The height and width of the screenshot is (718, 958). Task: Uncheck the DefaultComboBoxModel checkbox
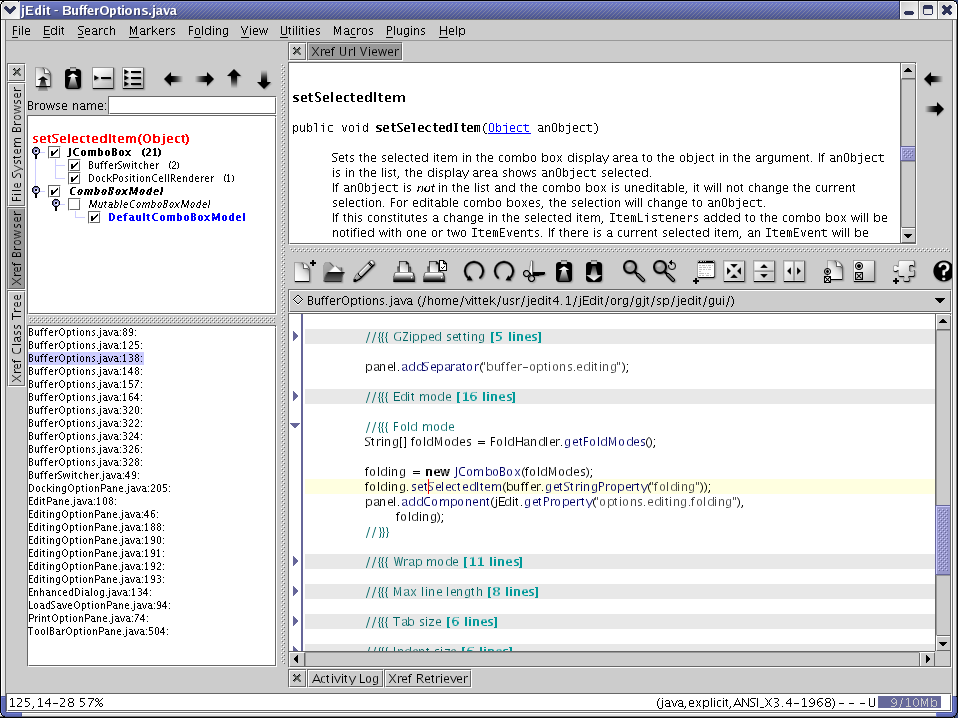pos(94,218)
